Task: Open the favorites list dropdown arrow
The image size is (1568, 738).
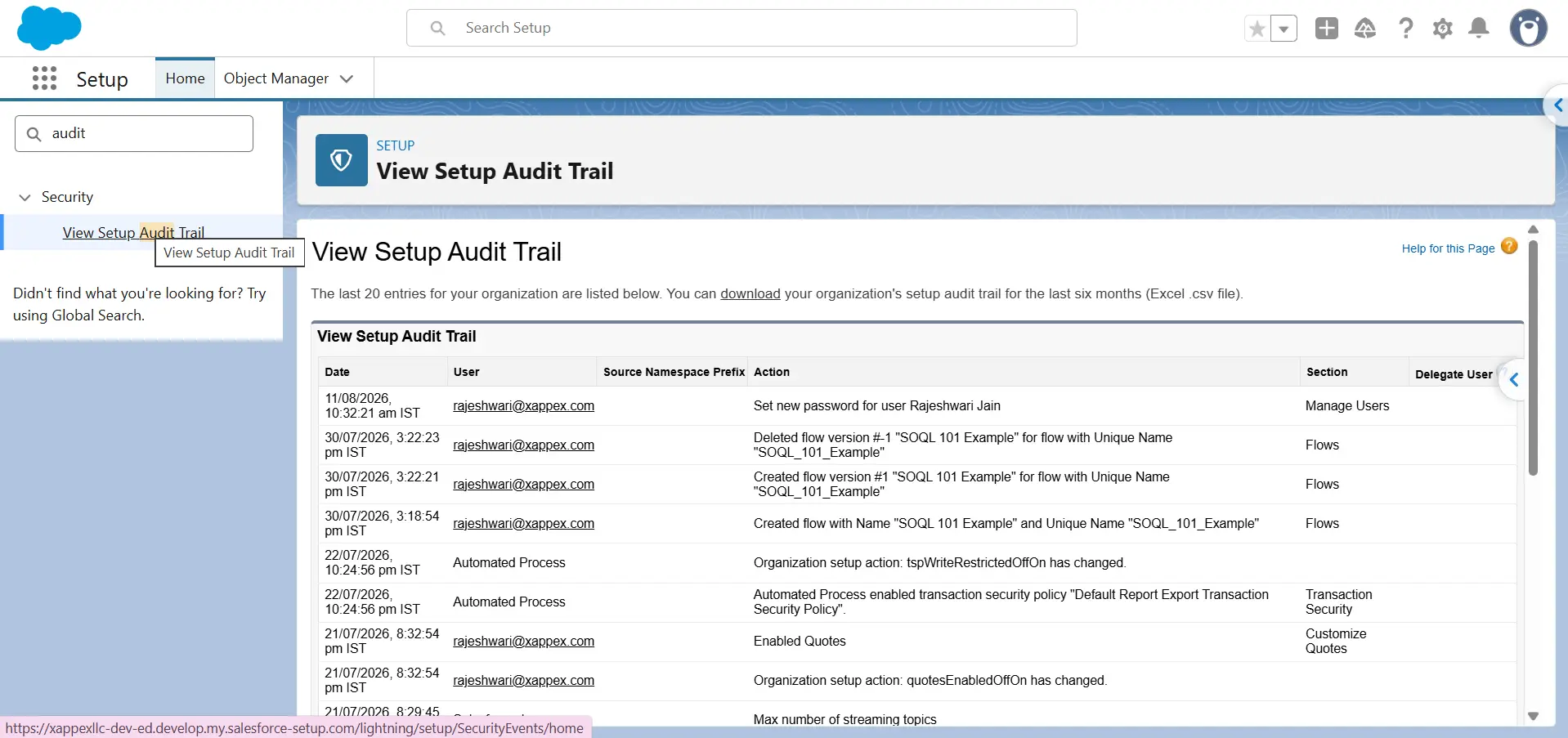Action: (x=1284, y=29)
